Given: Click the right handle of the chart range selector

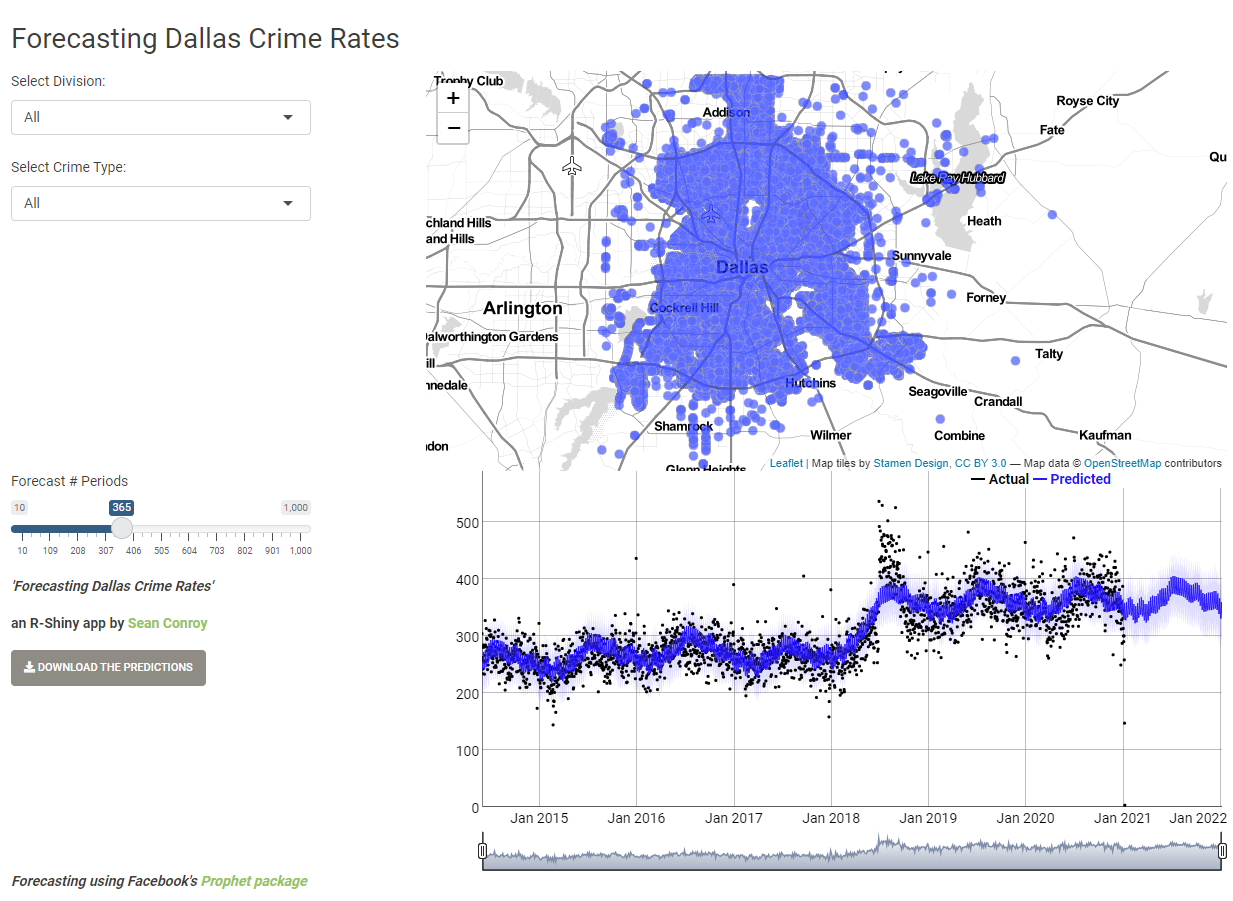Looking at the screenshot, I should 1221,851.
